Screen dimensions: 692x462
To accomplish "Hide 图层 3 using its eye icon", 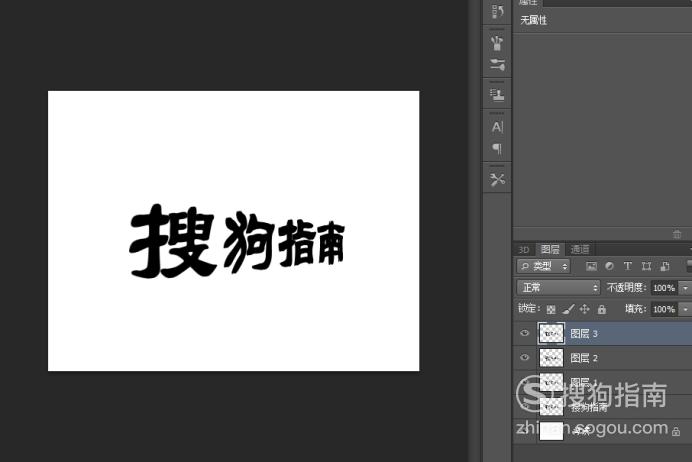I will click(525, 333).
